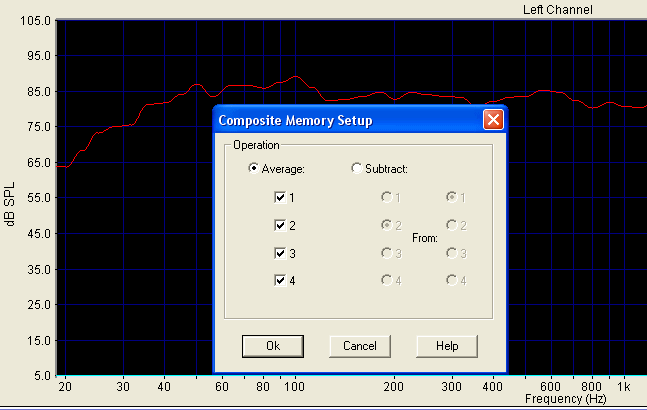The image size is (647, 410).
Task: Confirm the dialog with Ok
Action: (x=273, y=346)
